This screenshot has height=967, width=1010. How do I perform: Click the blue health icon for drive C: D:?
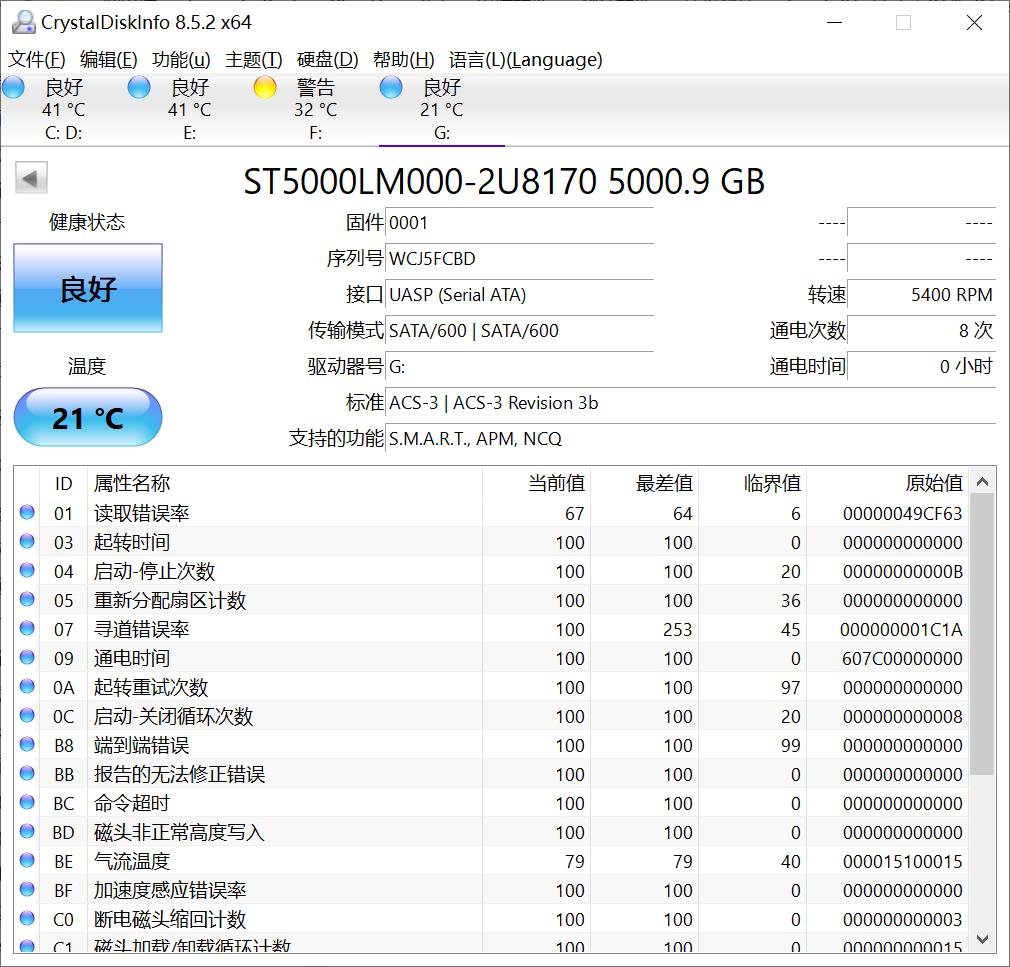14,88
